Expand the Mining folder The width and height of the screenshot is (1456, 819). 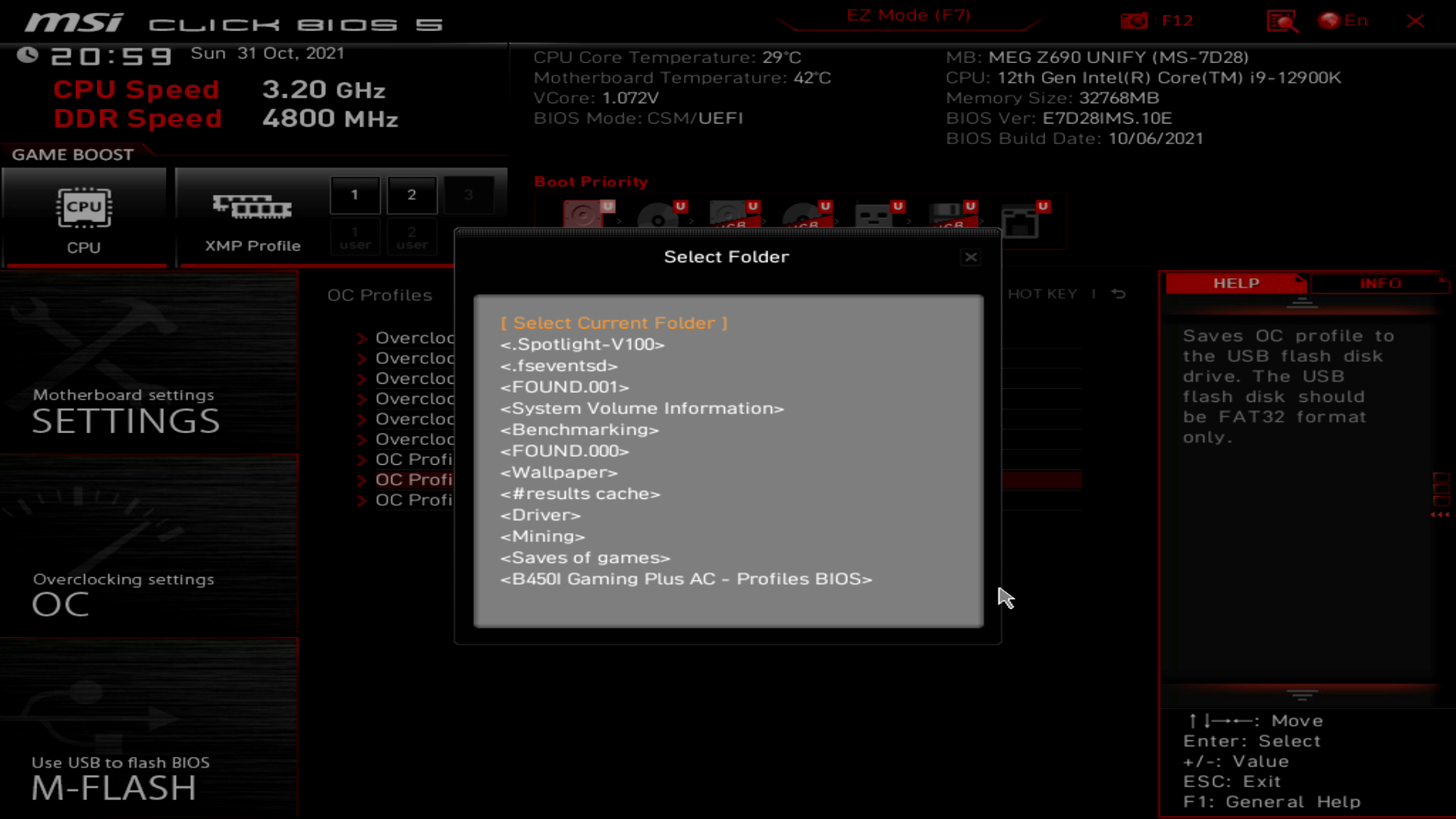[x=541, y=536]
